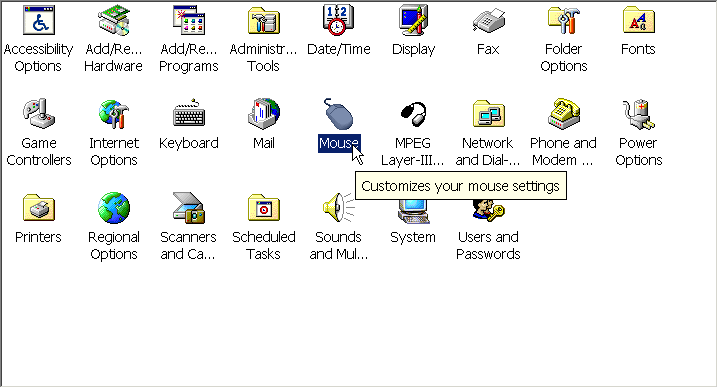Screen dimensions: 718x388
Task: Open the Network and Dial-up icon
Action: point(489,114)
